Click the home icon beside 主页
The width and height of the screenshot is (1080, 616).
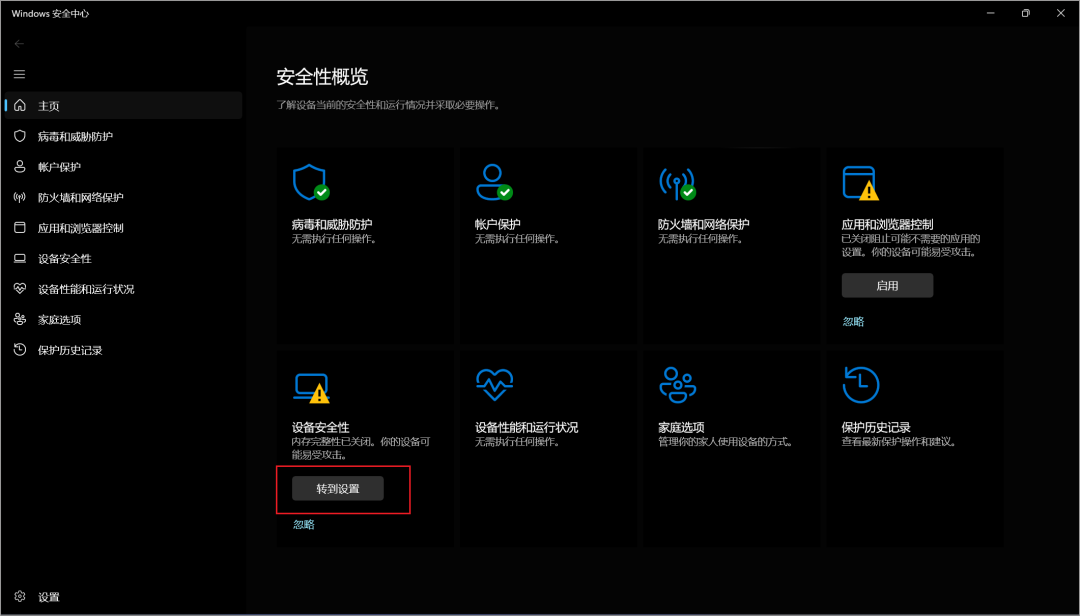point(20,105)
